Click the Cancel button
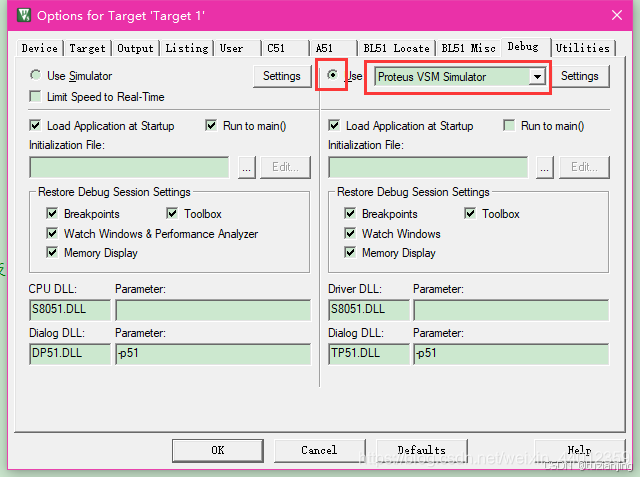 [x=320, y=450]
